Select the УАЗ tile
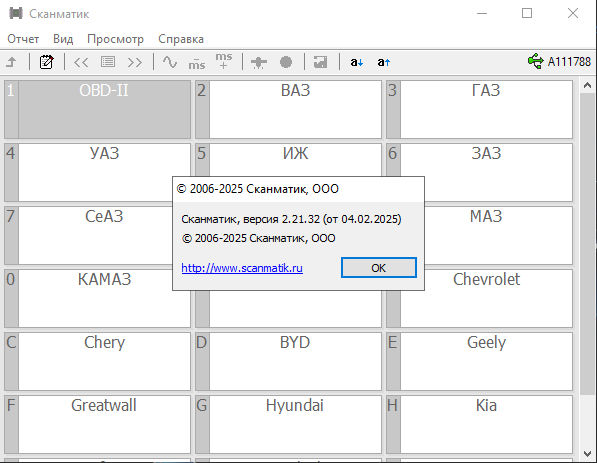Image resolution: width=597 pixels, height=463 pixels. (x=97, y=172)
